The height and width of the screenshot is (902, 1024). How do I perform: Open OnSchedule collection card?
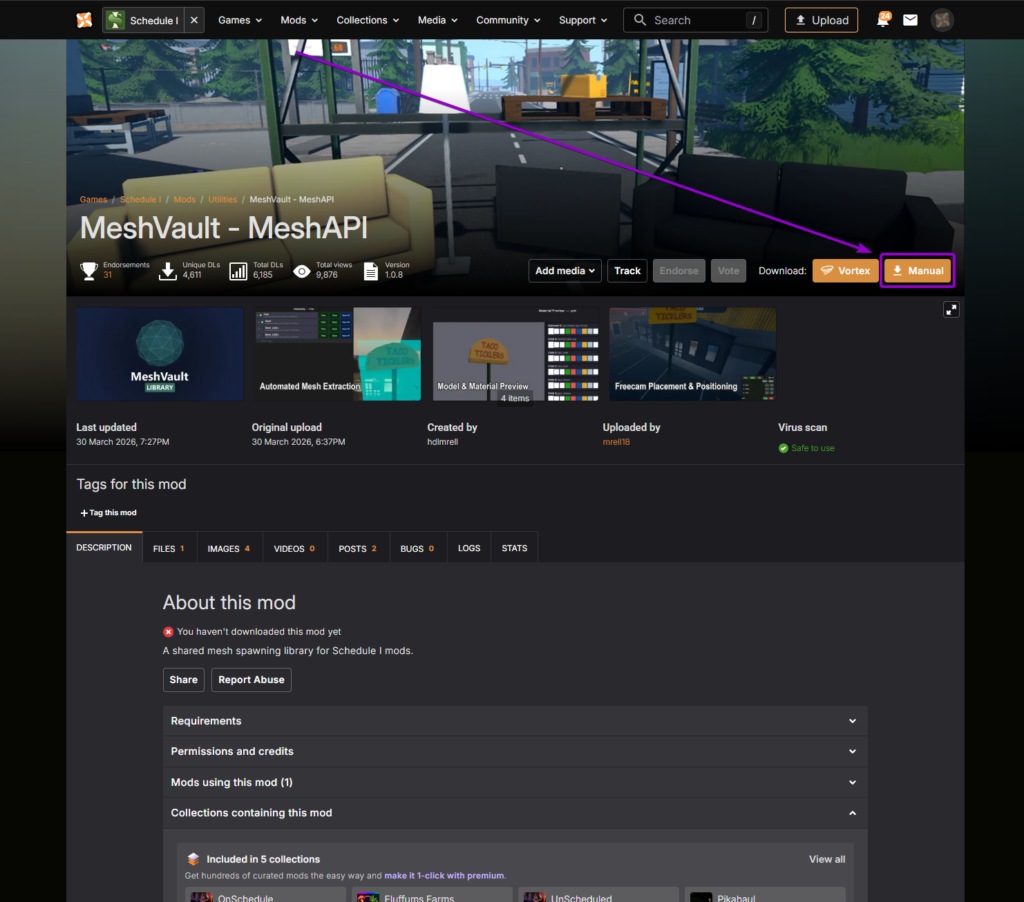pos(265,895)
